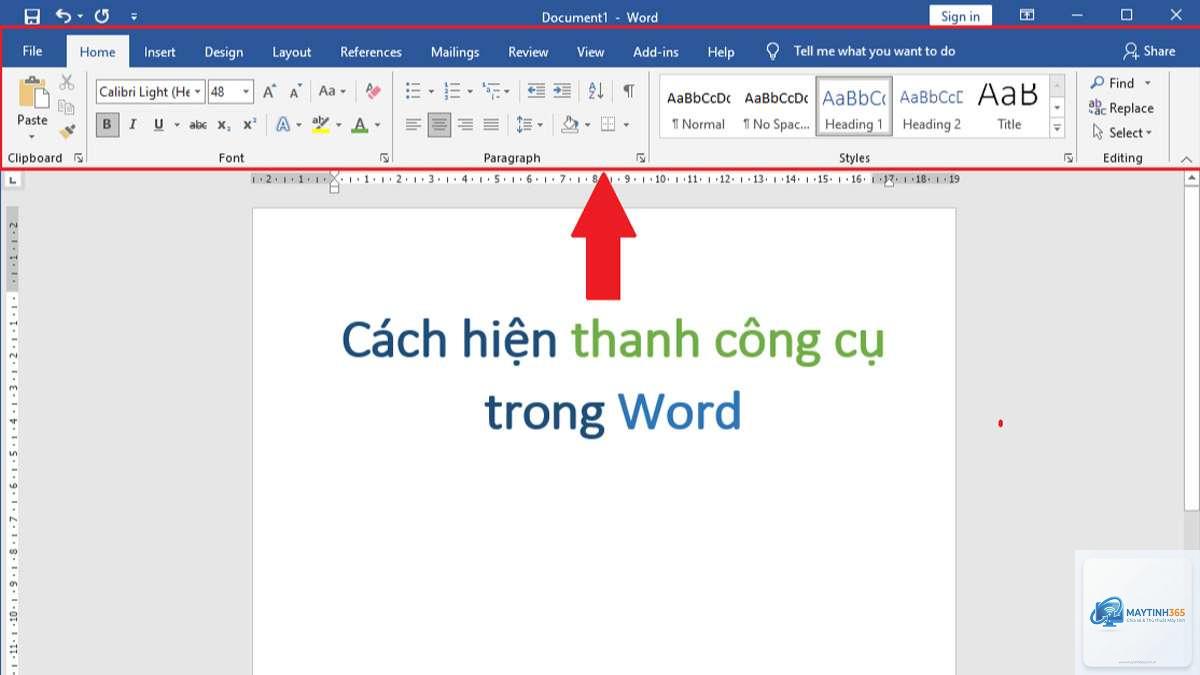Select Justify alignment
This screenshot has width=1200, height=675.
coord(491,125)
